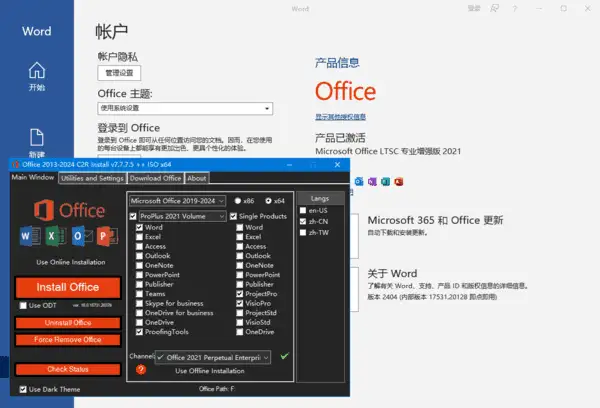Select the x86 architecture radio button
The width and height of the screenshot is (600, 408).
click(238, 201)
